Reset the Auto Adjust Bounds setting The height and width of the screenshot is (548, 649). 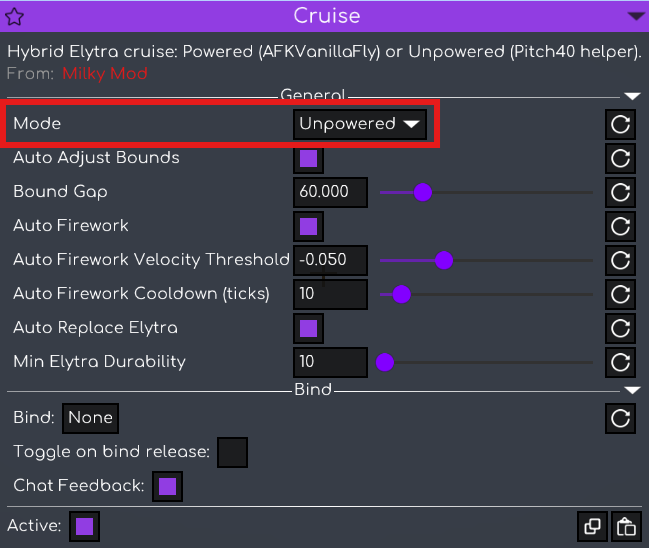pyautogui.click(x=620, y=158)
